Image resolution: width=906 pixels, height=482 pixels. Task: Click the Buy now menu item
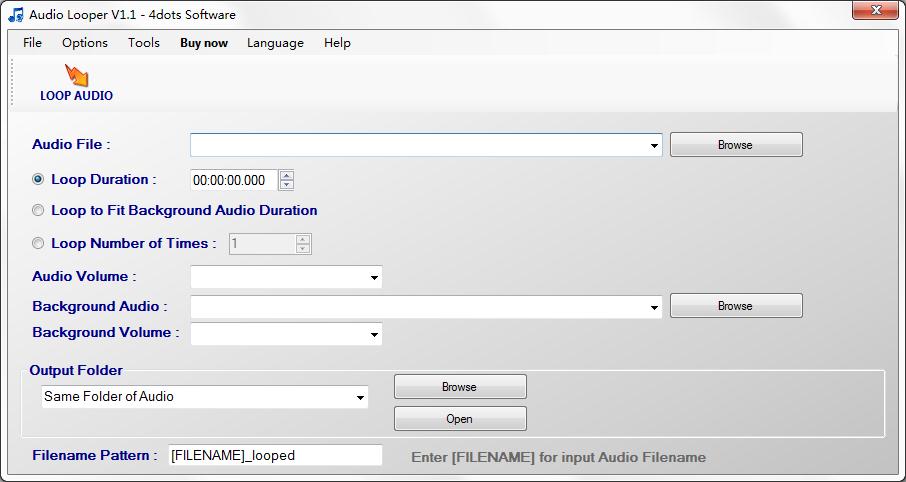click(x=204, y=43)
